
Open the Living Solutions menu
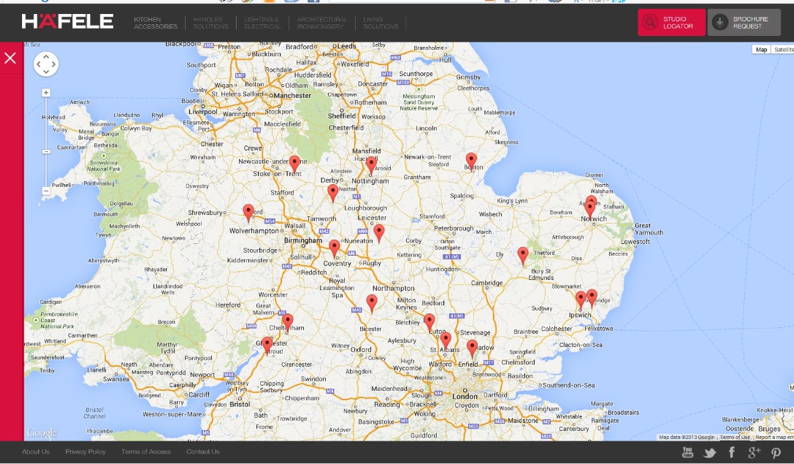[381, 23]
